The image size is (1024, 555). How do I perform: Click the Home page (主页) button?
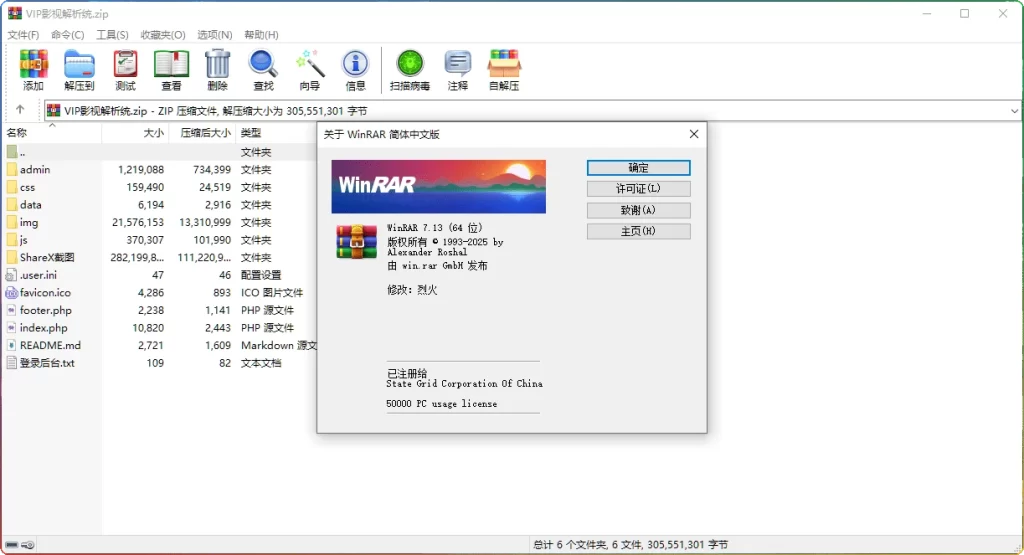[638, 231]
